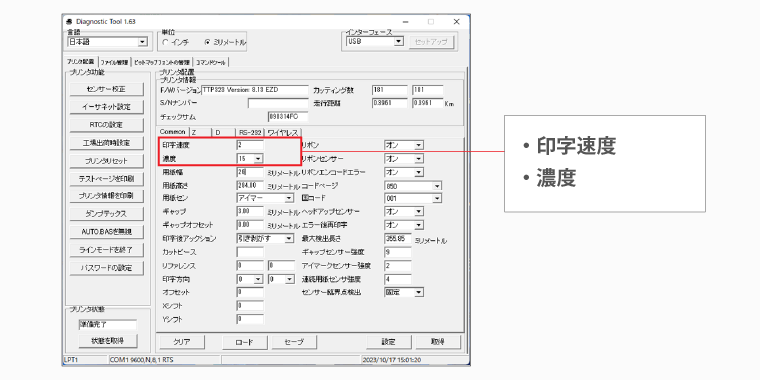The height and width of the screenshot is (380, 760).
Task: Click the 状態を取得 button
Action: click(108, 341)
